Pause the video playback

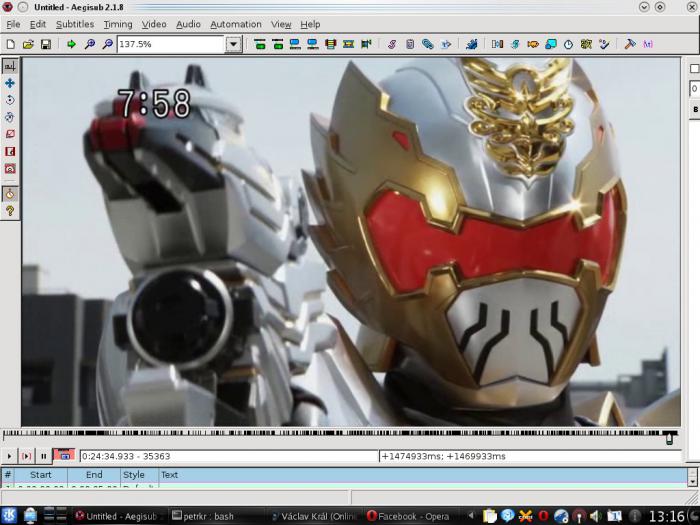43,456
